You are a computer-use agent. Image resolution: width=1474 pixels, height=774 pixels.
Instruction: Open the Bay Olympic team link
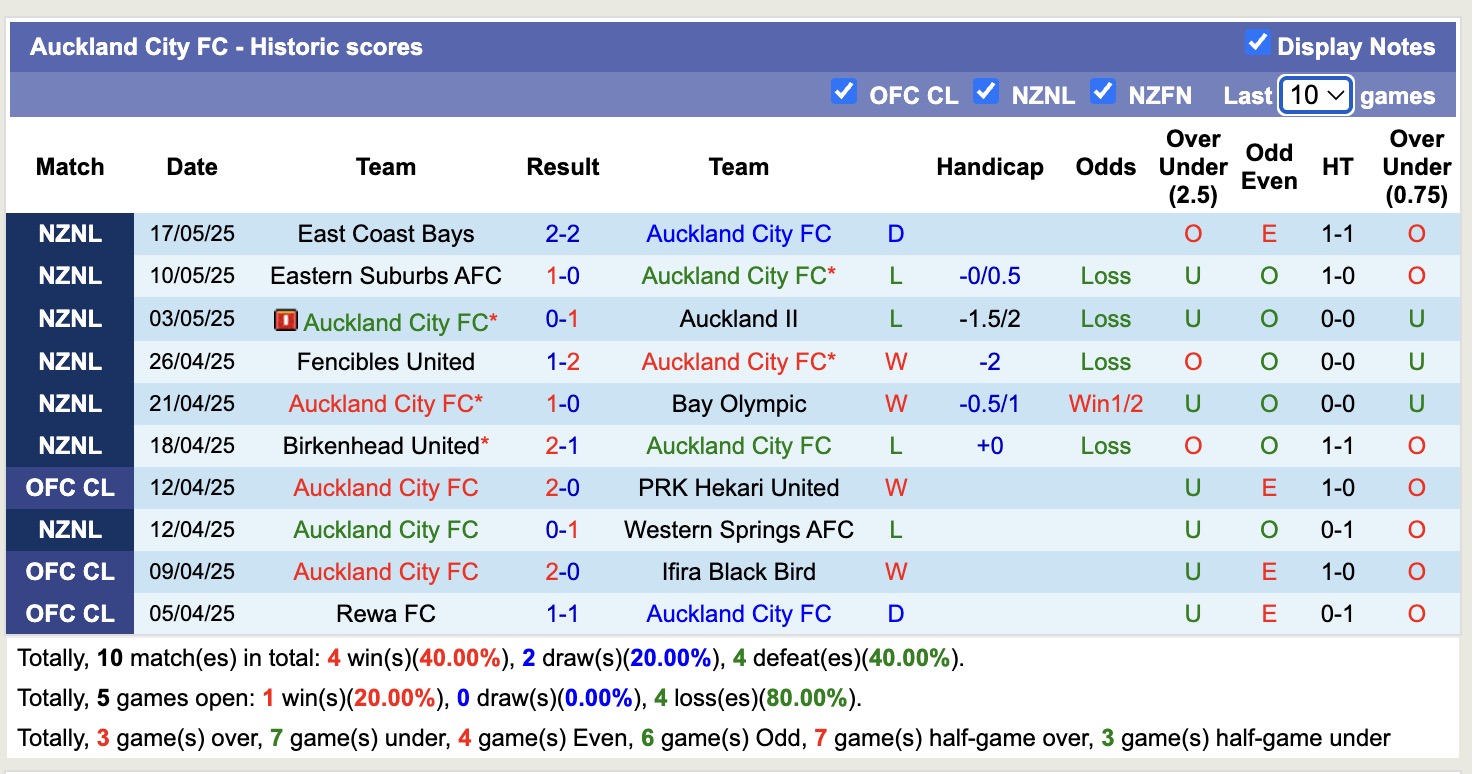pyautogui.click(x=739, y=403)
